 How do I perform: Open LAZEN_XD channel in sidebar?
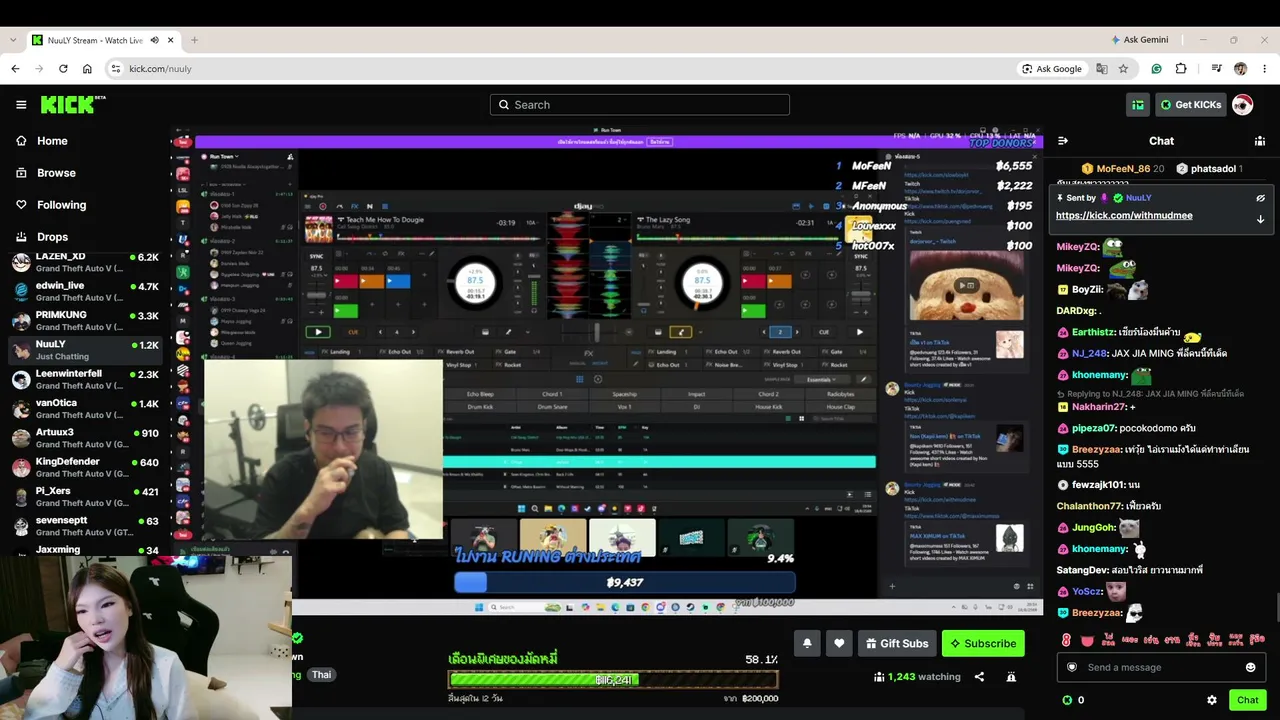tap(85, 263)
